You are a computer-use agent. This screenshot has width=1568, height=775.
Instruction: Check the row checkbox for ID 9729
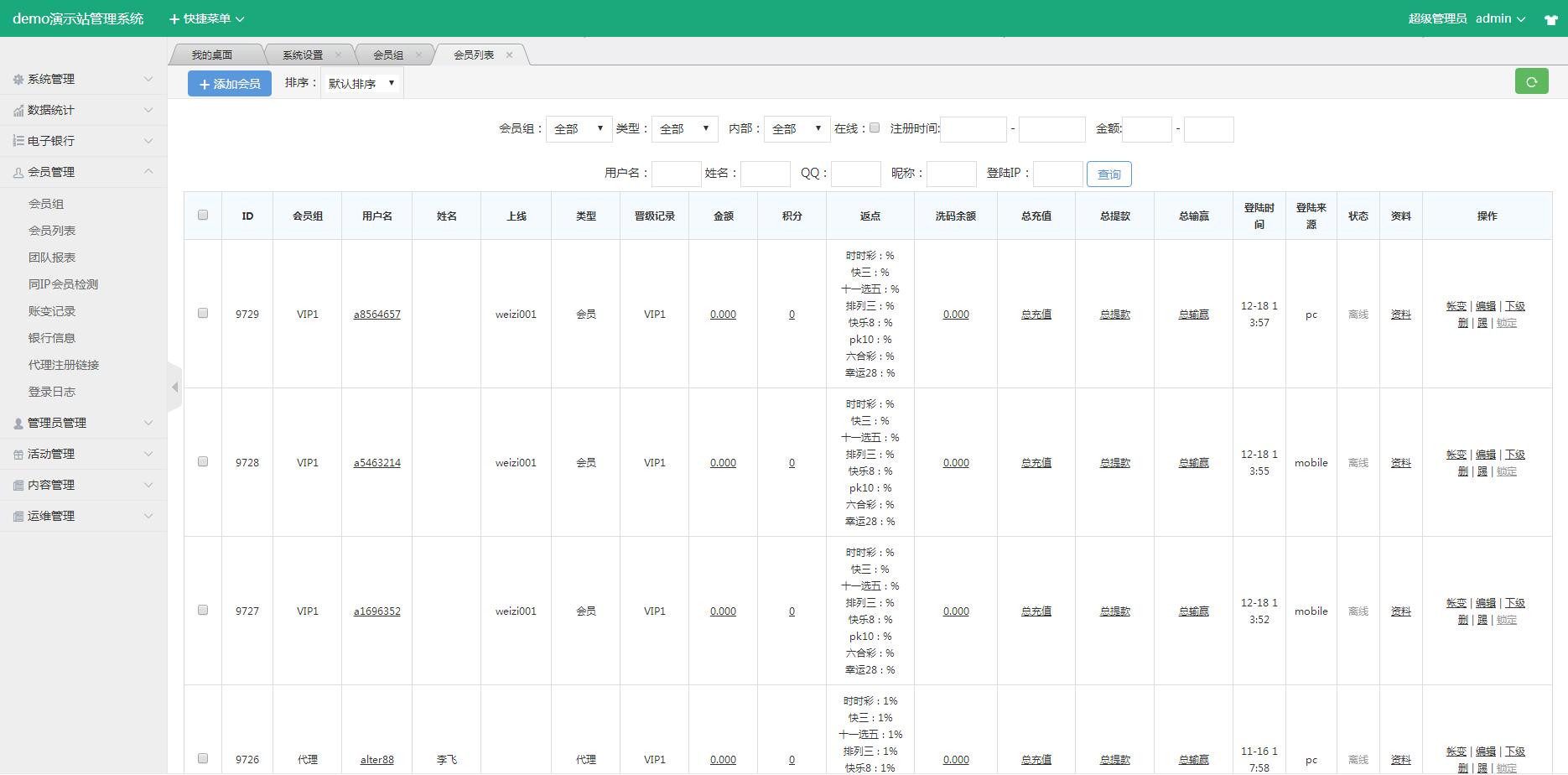[203, 313]
